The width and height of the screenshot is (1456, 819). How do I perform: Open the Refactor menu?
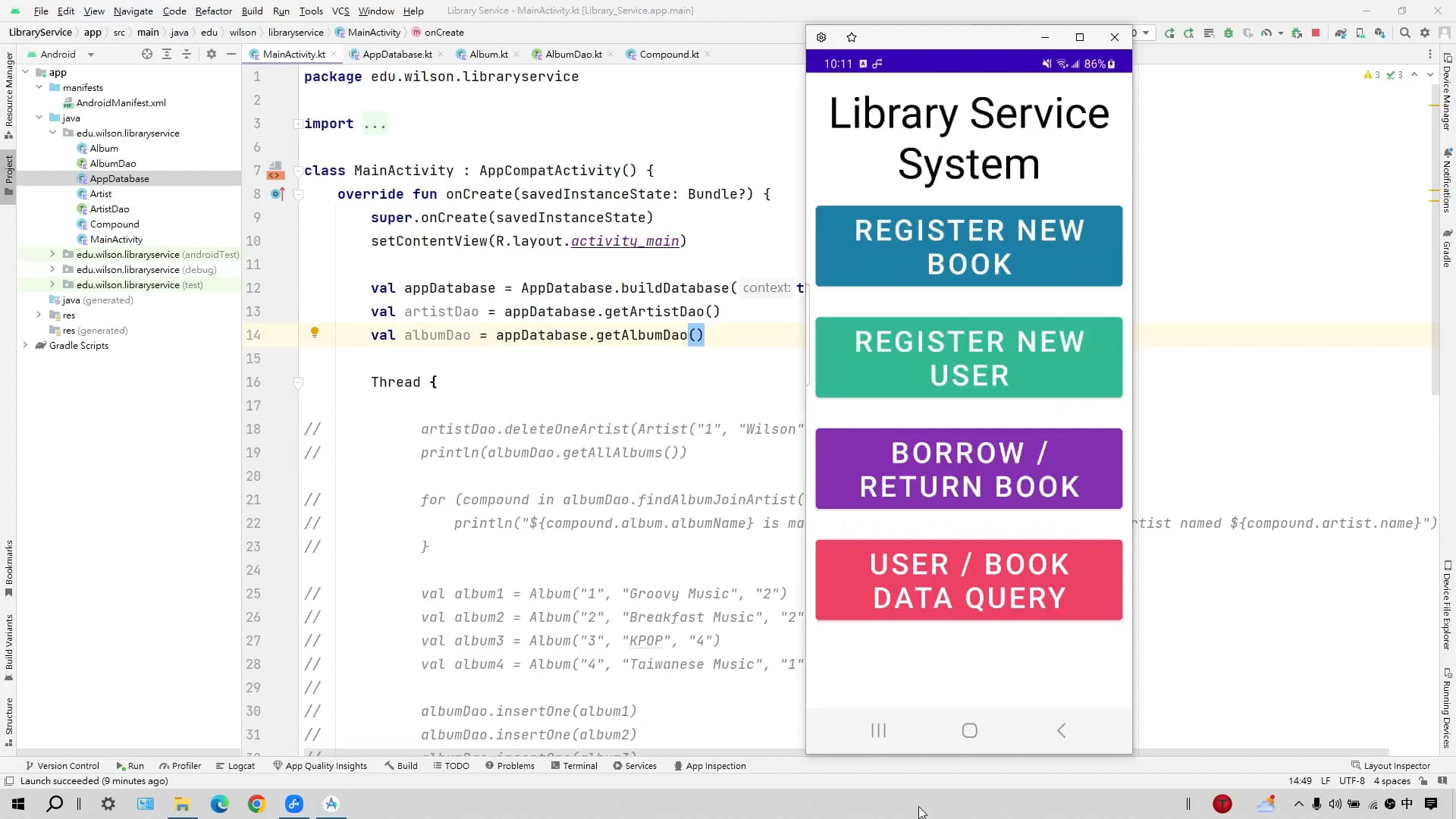pos(213,11)
